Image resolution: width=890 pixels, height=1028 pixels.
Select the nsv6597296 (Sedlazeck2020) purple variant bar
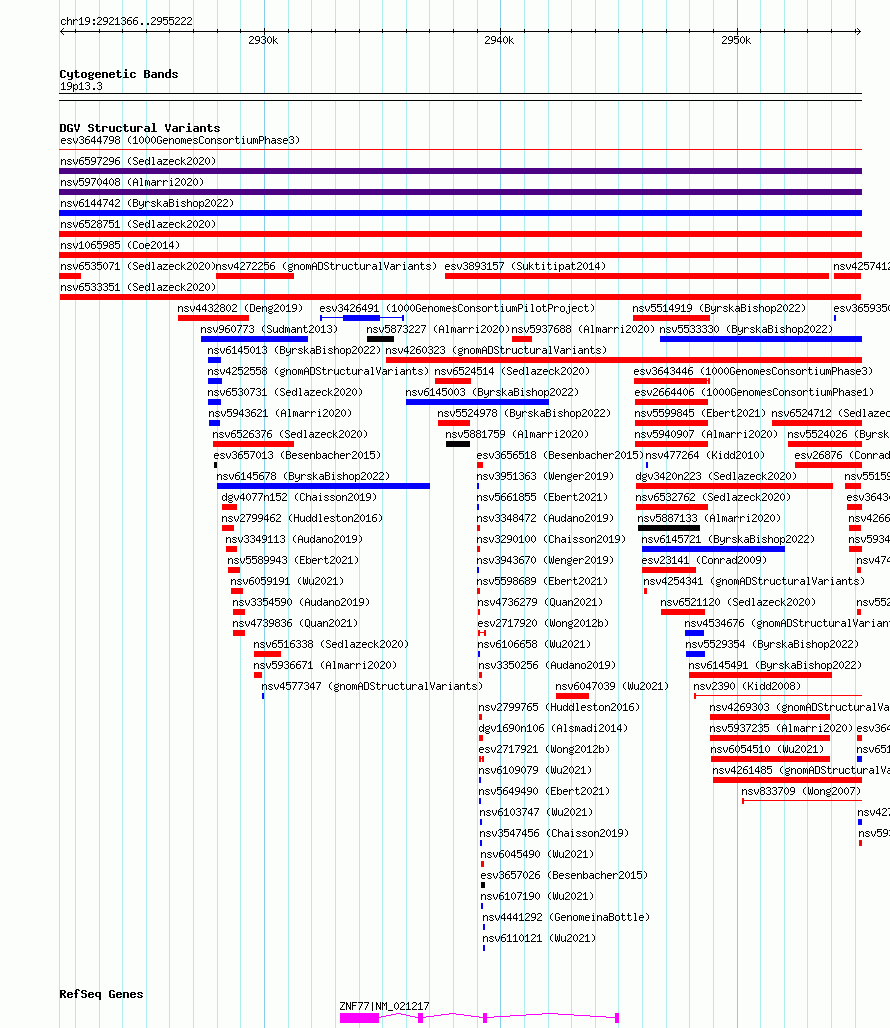click(x=460, y=171)
